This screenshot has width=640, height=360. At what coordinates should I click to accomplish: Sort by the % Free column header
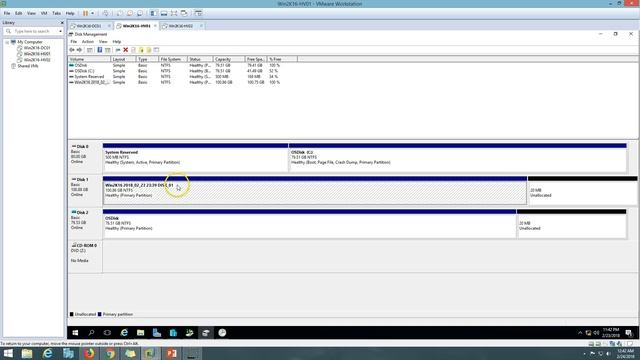click(x=282, y=59)
